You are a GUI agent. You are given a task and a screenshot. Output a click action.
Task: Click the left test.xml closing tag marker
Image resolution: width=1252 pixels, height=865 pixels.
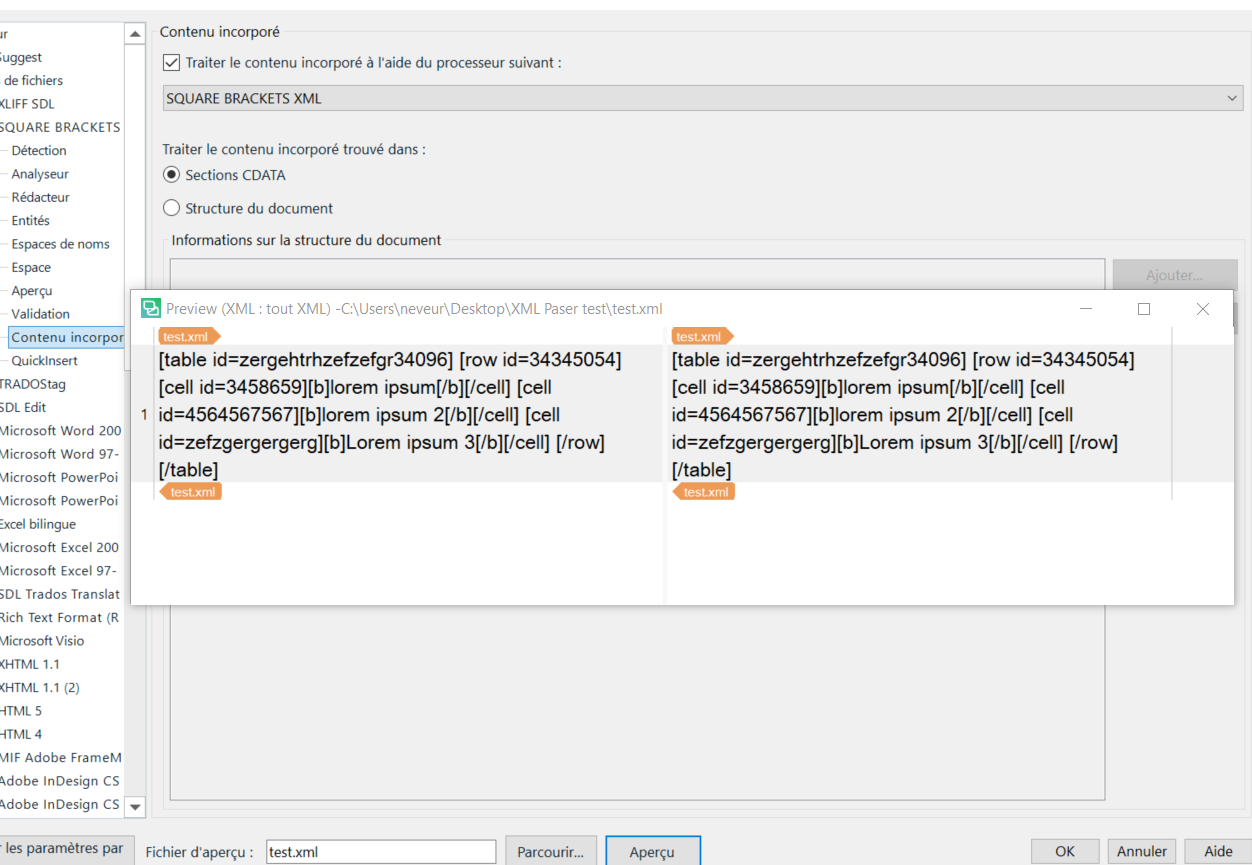tap(190, 492)
